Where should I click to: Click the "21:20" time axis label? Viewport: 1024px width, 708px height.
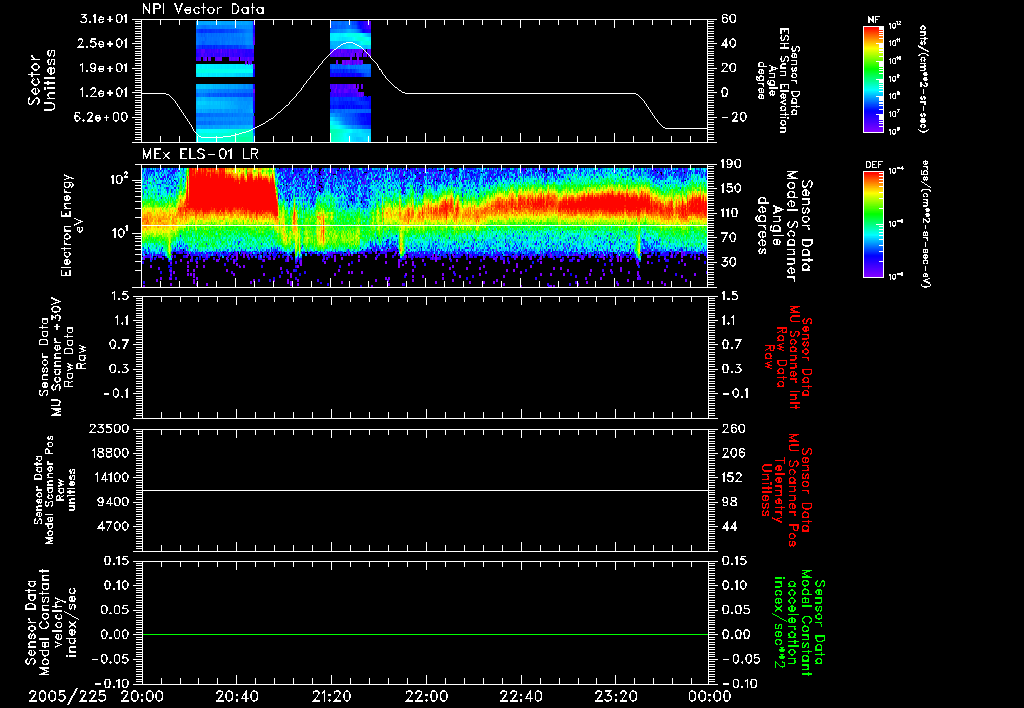coord(331,697)
